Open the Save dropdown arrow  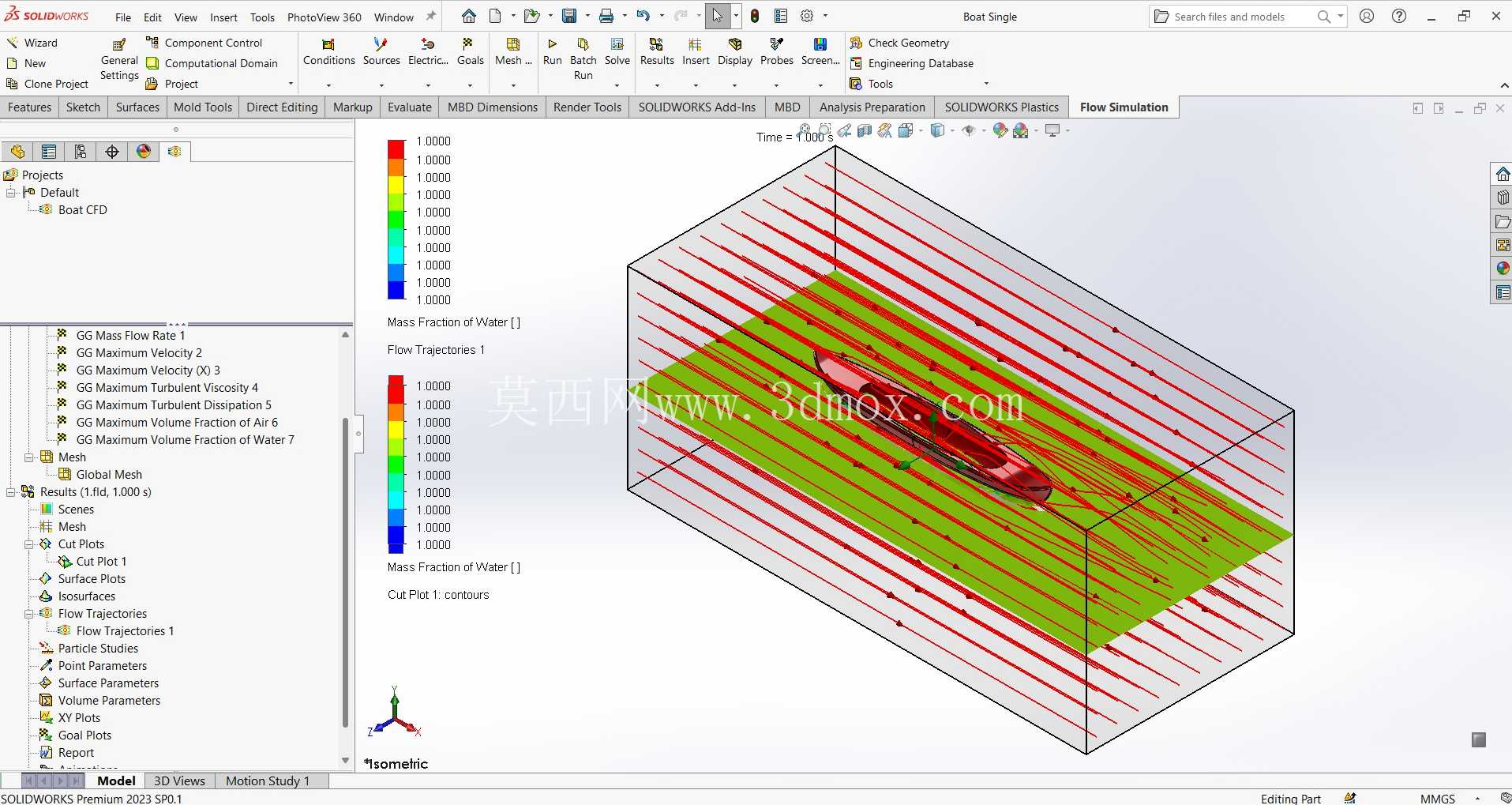click(587, 16)
